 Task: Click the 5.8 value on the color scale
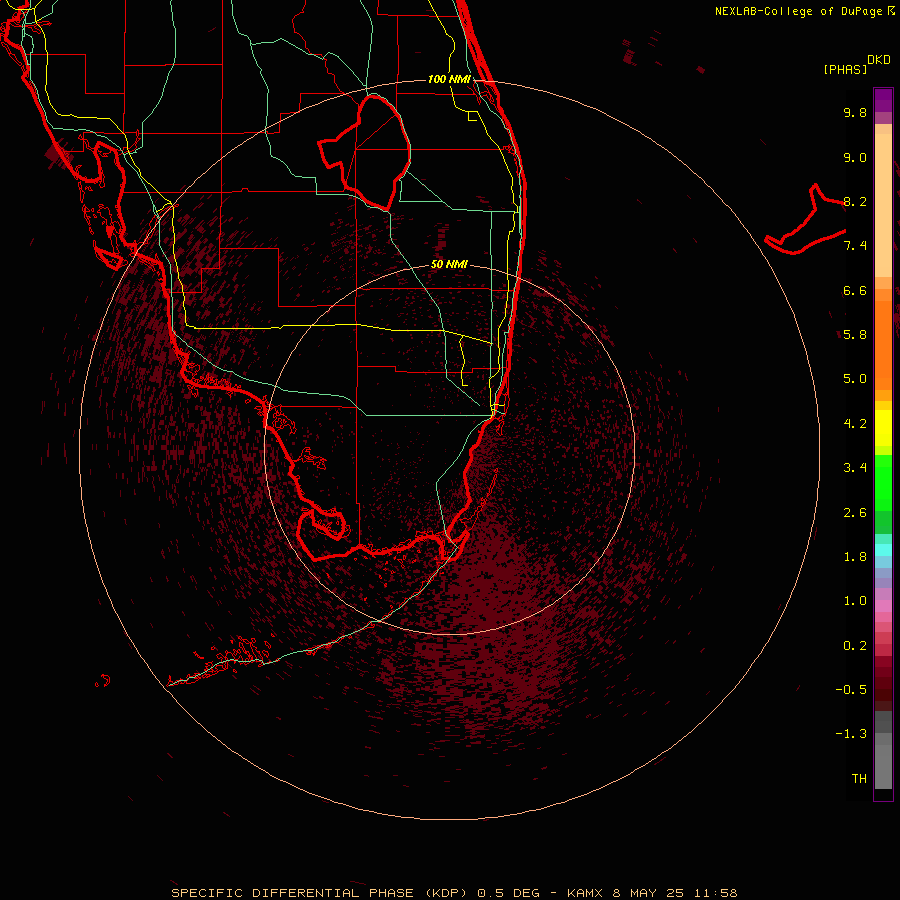pyautogui.click(x=855, y=335)
